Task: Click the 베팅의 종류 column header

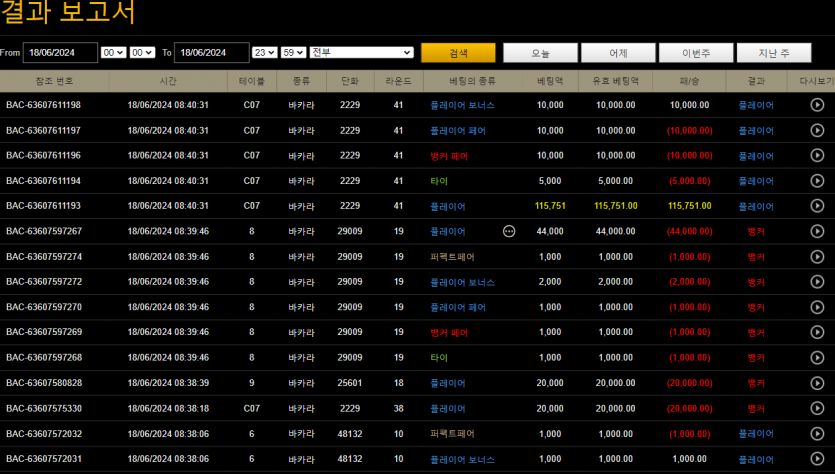Action: 472,81
